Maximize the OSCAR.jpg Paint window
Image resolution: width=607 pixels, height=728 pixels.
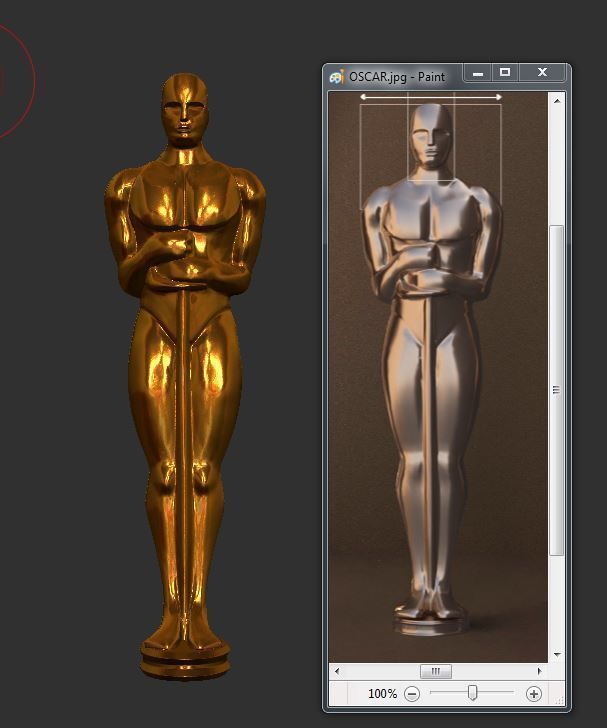coord(505,73)
